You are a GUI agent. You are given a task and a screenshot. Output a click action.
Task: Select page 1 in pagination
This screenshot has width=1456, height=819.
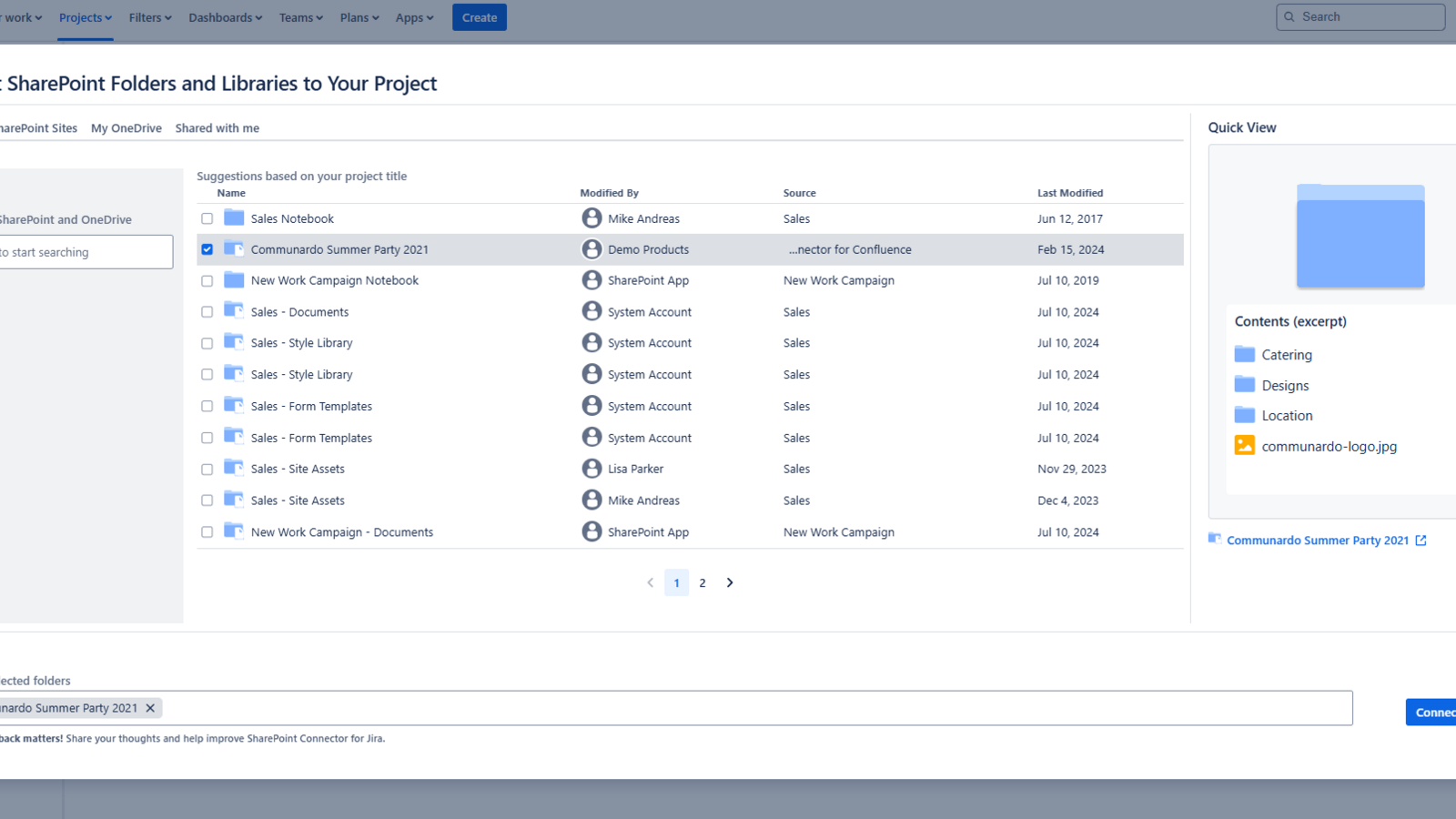pyautogui.click(x=676, y=582)
